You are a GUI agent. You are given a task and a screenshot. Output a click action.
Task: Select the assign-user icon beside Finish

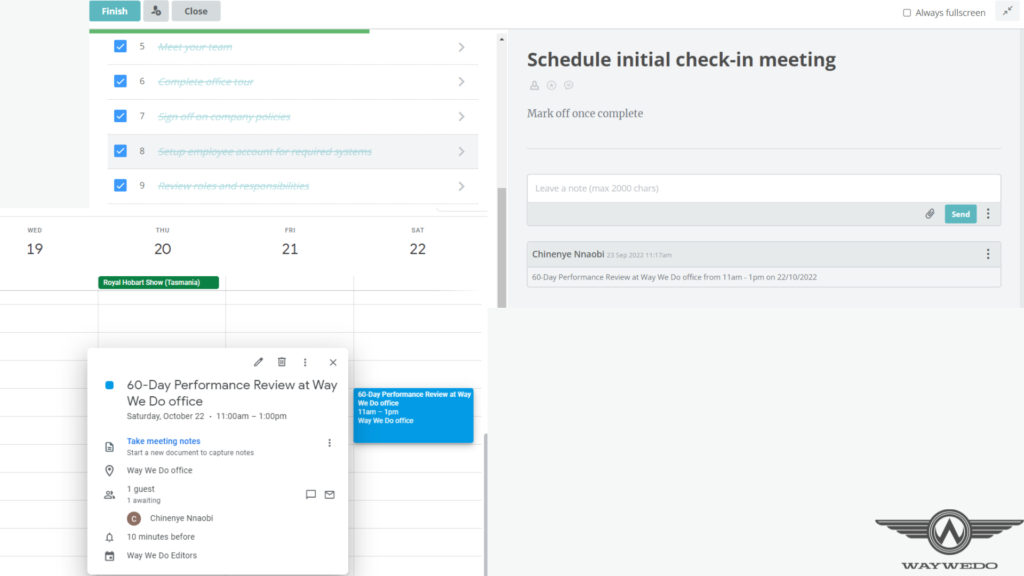click(x=155, y=10)
